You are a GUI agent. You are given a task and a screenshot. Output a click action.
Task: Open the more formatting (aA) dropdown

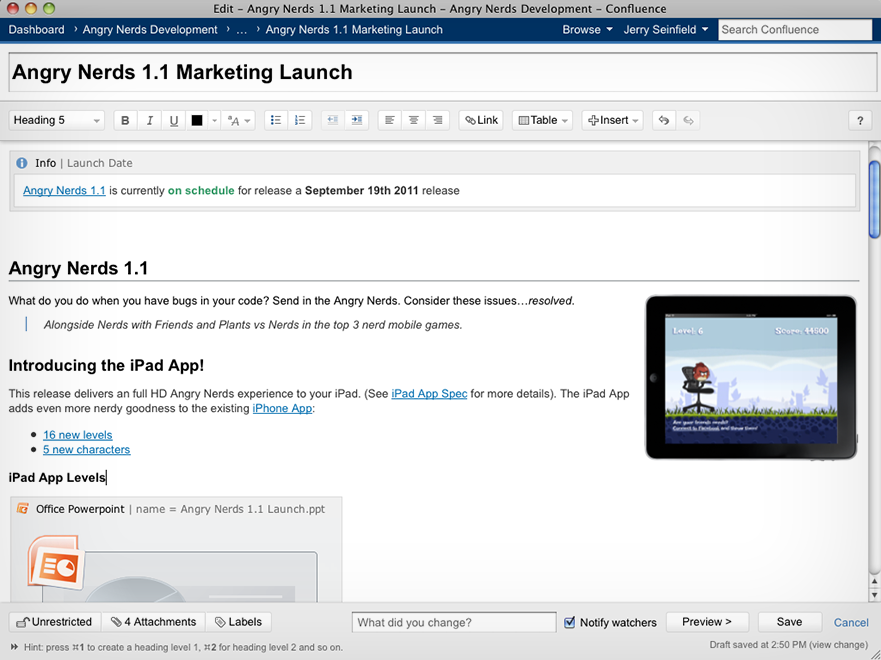[238, 120]
